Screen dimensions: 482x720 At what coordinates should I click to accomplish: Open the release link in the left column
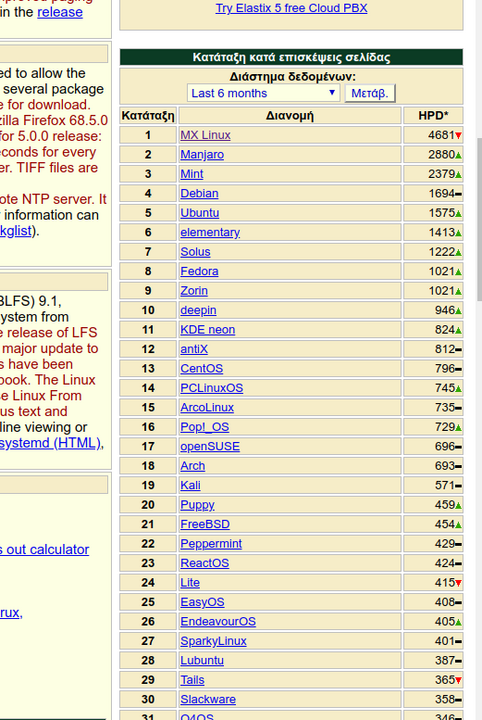click(60, 12)
